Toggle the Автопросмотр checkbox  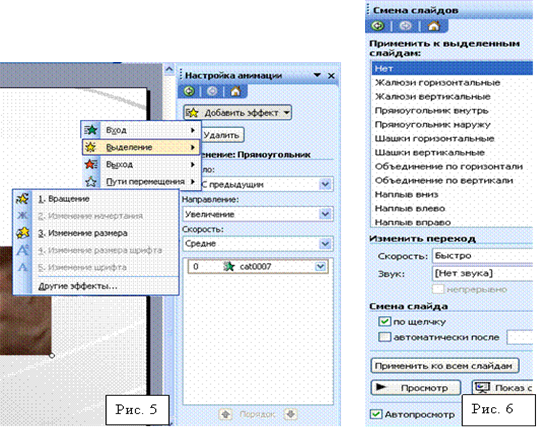[x=376, y=414]
